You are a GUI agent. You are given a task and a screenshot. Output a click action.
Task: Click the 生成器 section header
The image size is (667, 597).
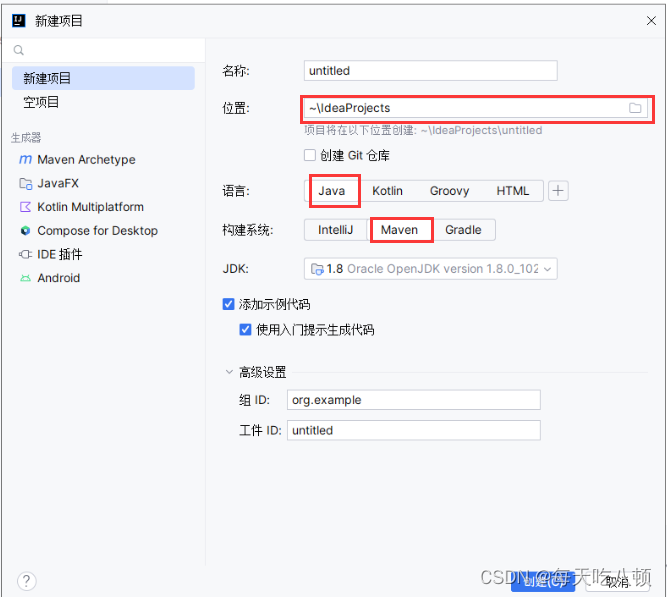coord(26,137)
